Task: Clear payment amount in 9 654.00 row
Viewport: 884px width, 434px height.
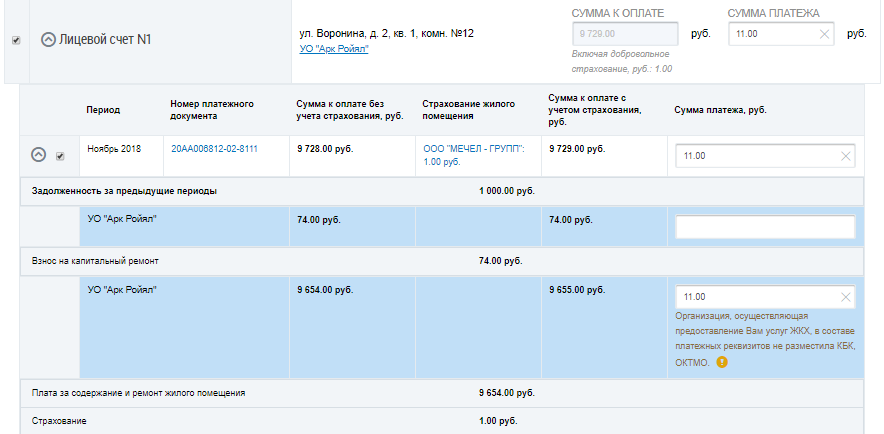Action: (846, 297)
